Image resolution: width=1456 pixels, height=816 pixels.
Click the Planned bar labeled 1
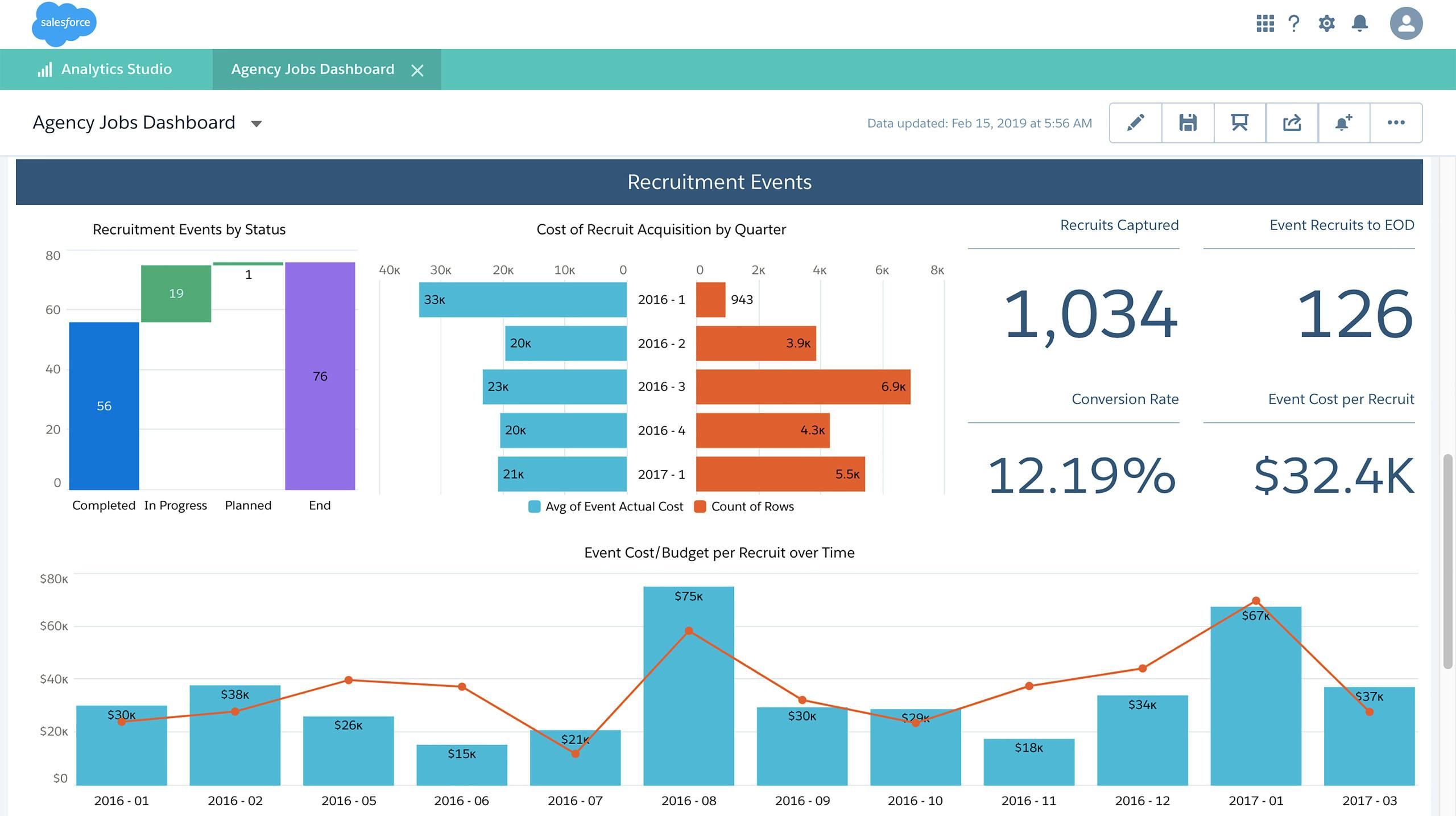tap(248, 264)
